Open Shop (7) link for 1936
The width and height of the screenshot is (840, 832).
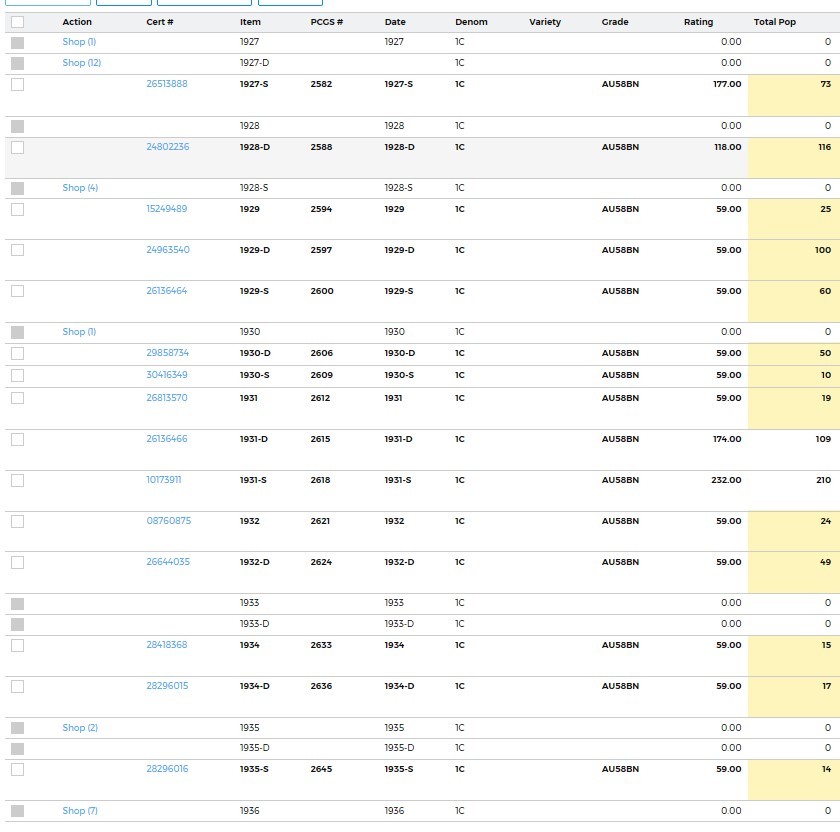[80, 811]
